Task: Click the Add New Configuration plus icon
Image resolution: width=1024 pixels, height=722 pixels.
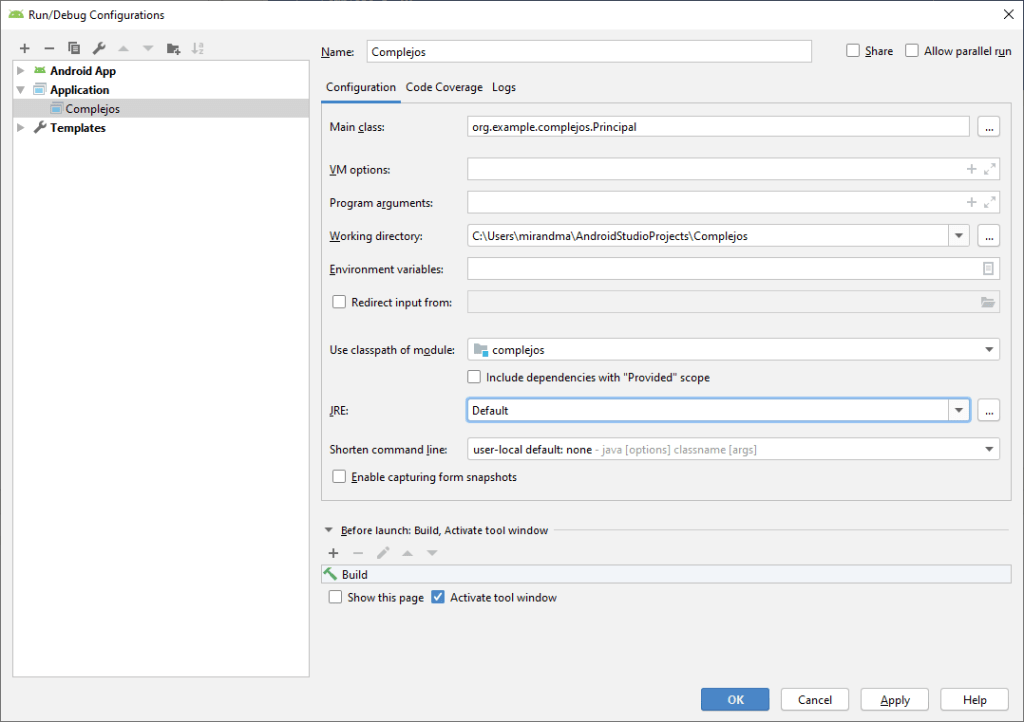Action: 25,48
